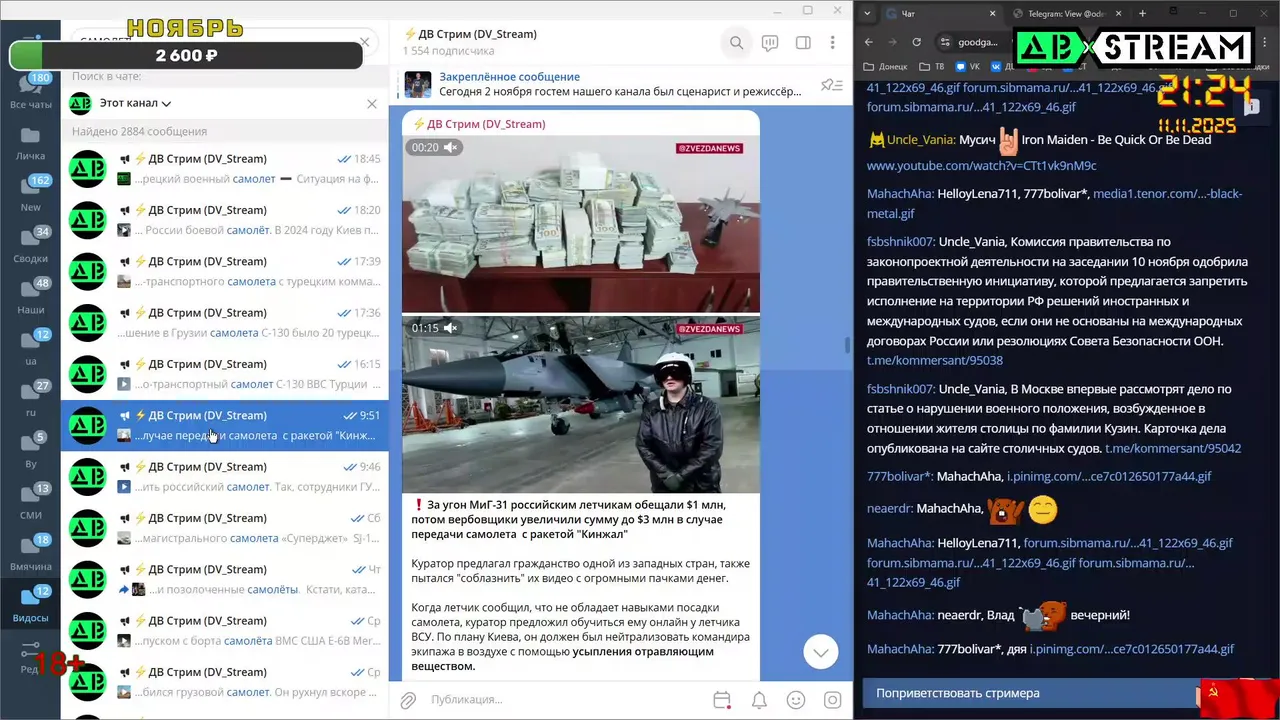This screenshot has height=720, width=1280.
Task: Play the video of the pilot in hangar
Action: pos(581,405)
